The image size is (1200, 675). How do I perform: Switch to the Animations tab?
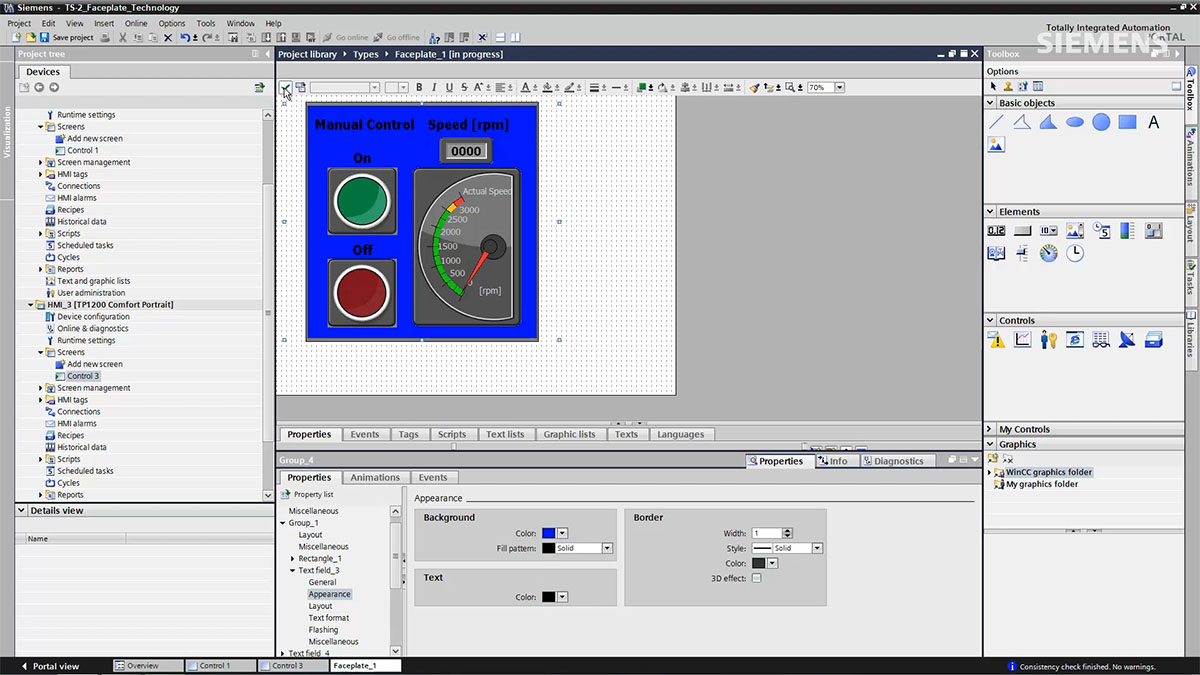coord(375,478)
